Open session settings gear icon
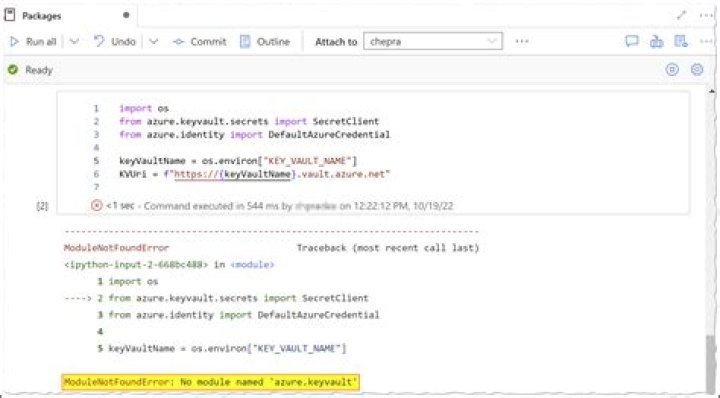This screenshot has width=720, height=398. tap(697, 70)
